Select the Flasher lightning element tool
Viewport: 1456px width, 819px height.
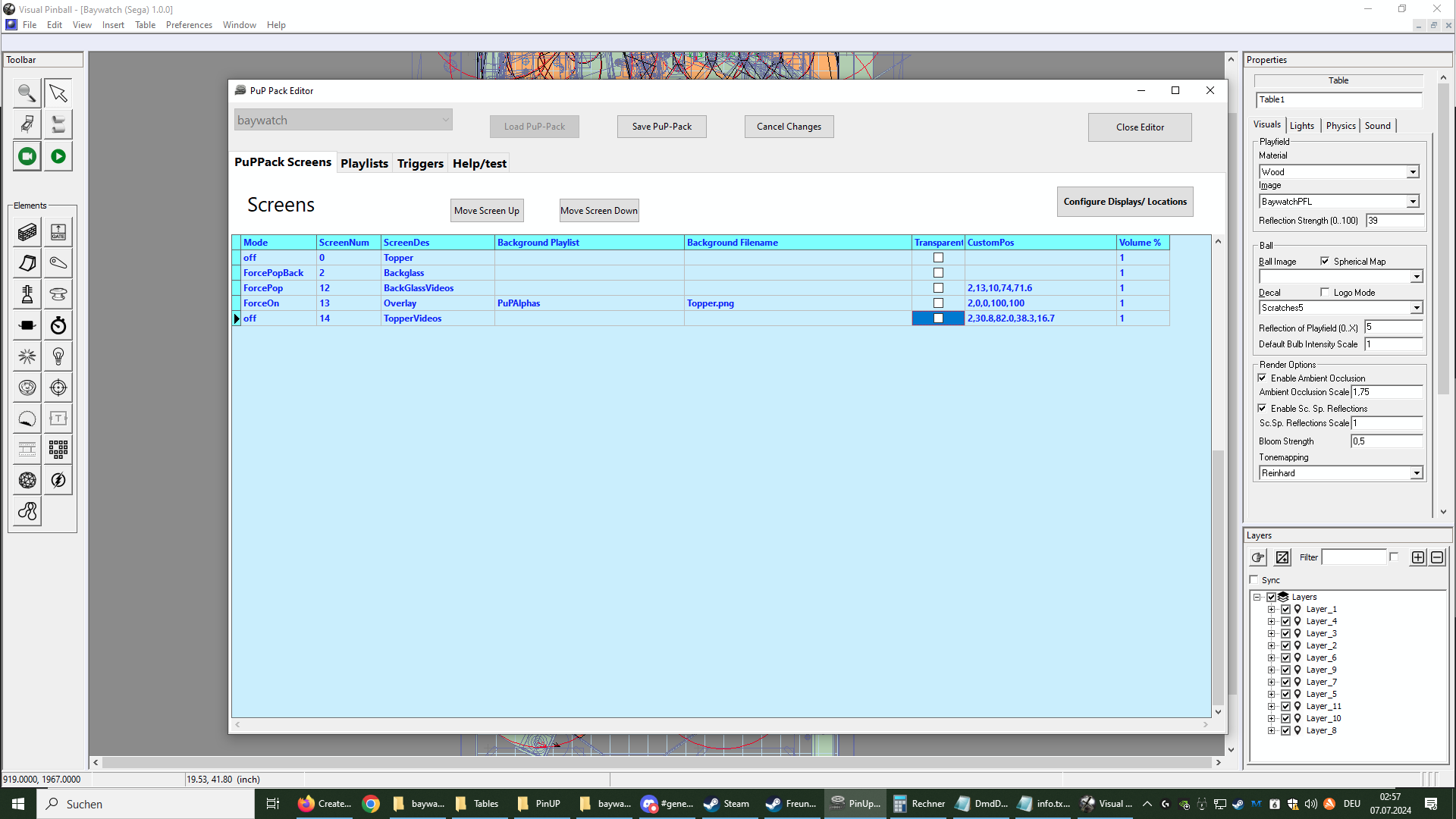coord(58,479)
